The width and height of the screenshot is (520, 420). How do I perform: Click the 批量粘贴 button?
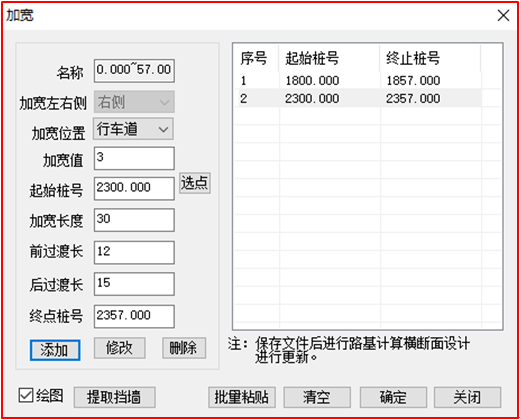pyautogui.click(x=242, y=397)
